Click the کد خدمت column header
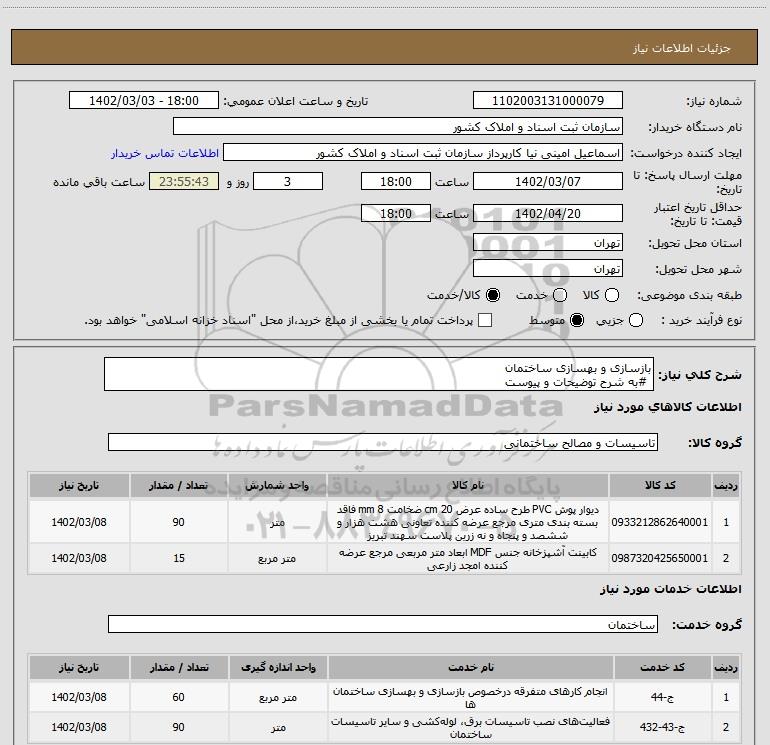 tap(662, 667)
